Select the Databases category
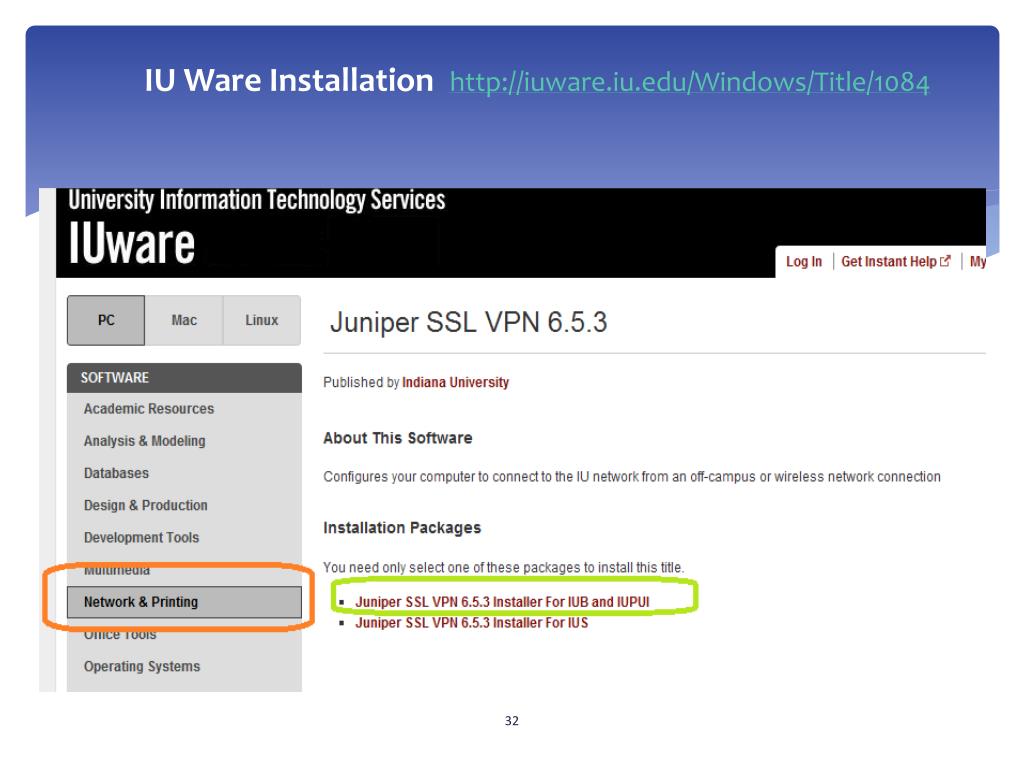1024x768 pixels. point(116,473)
